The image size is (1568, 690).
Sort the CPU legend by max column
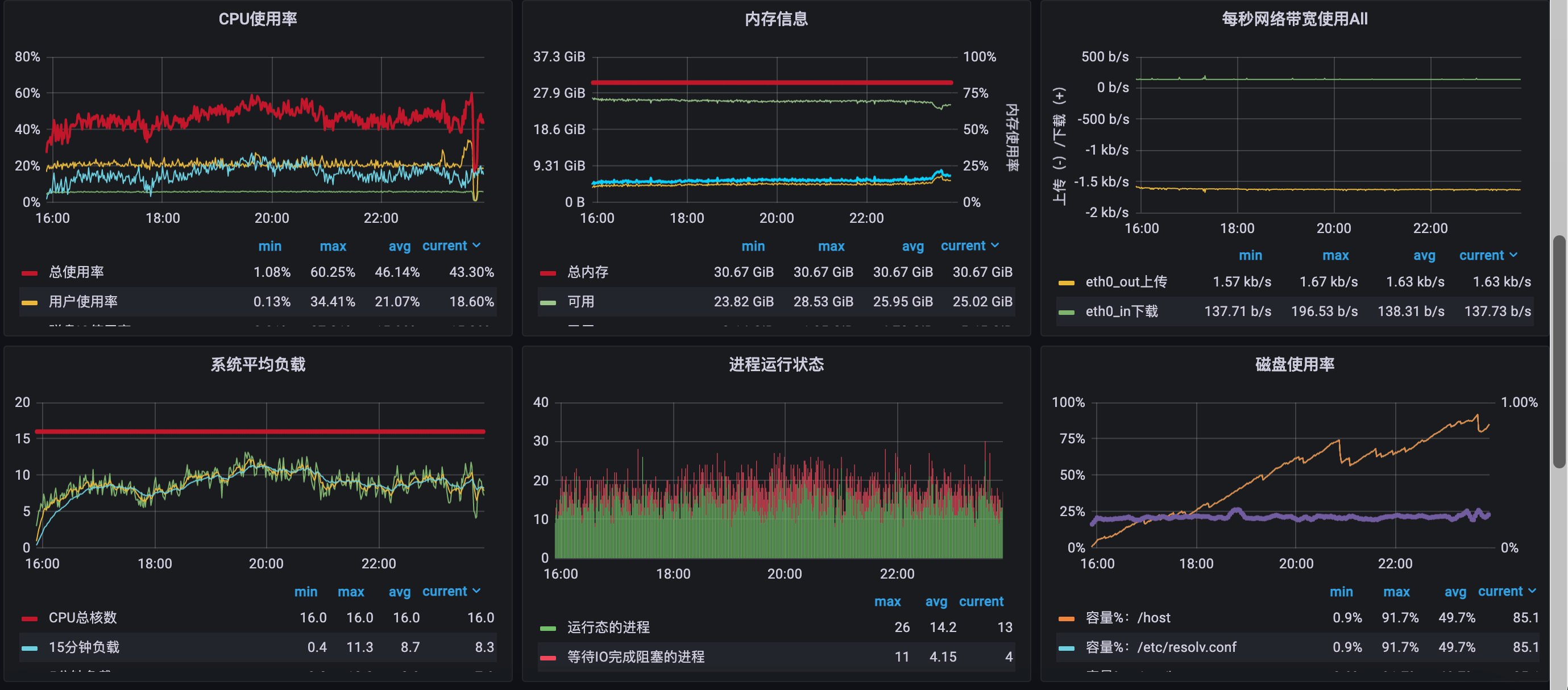click(x=333, y=247)
